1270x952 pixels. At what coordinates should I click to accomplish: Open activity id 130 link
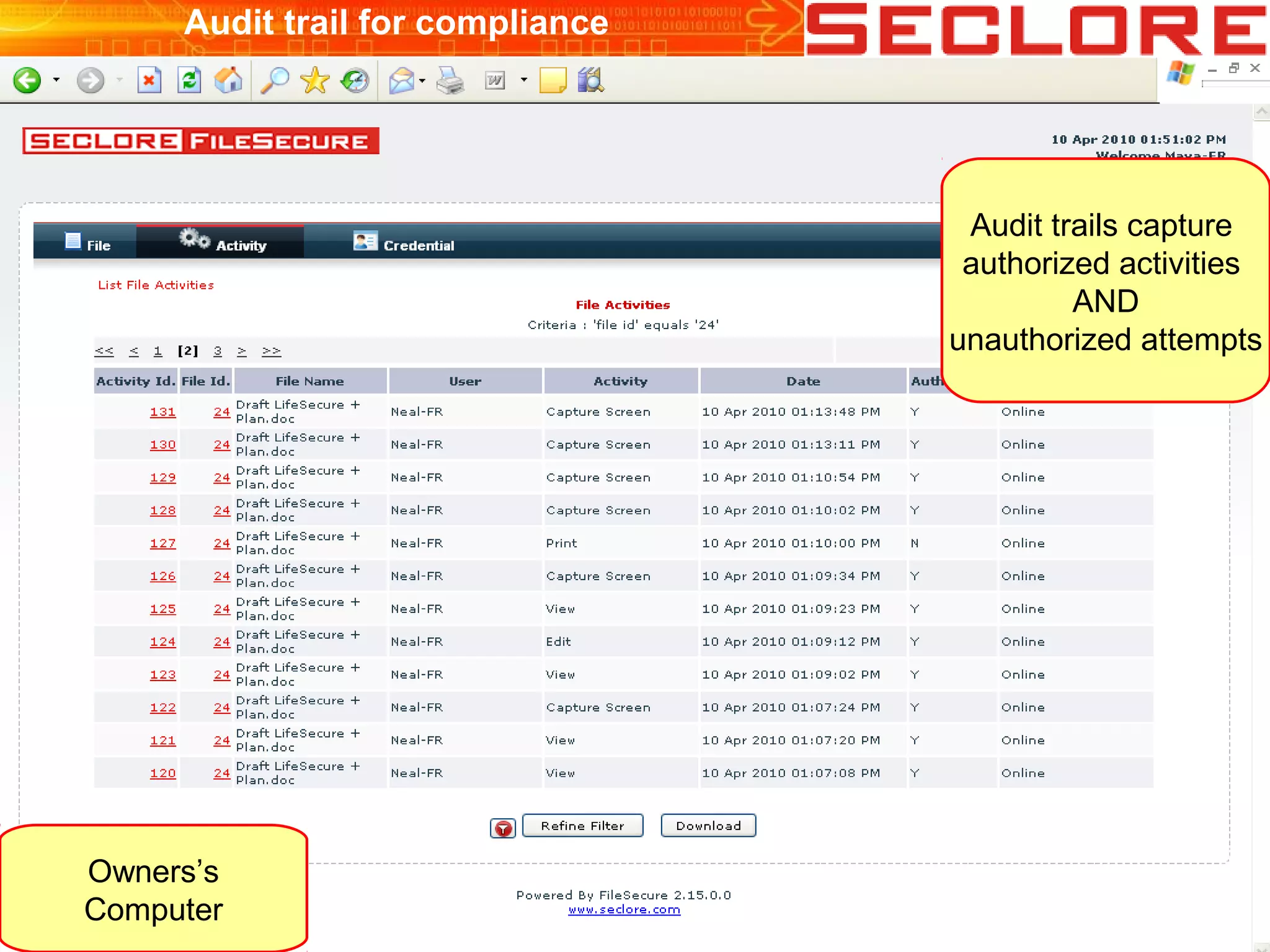(x=162, y=445)
